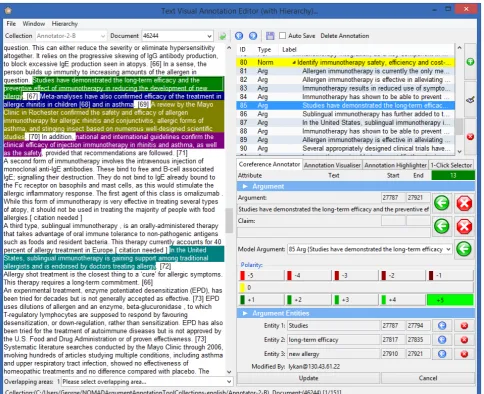Select annotation row 83 Immunotherapy results
This screenshot has width=484, height=394.
pyautogui.click(x=345, y=88)
